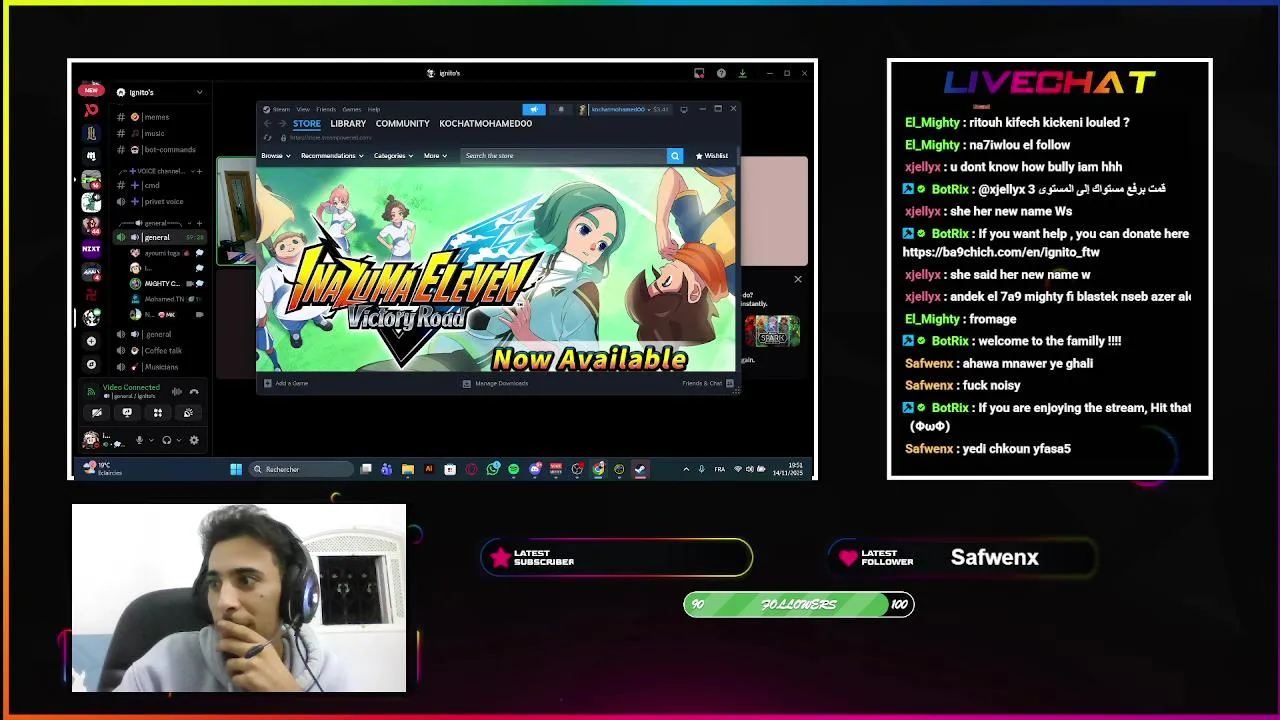This screenshot has height=720, width=1280.
Task: Open the Discord activities button
Action: (158, 412)
